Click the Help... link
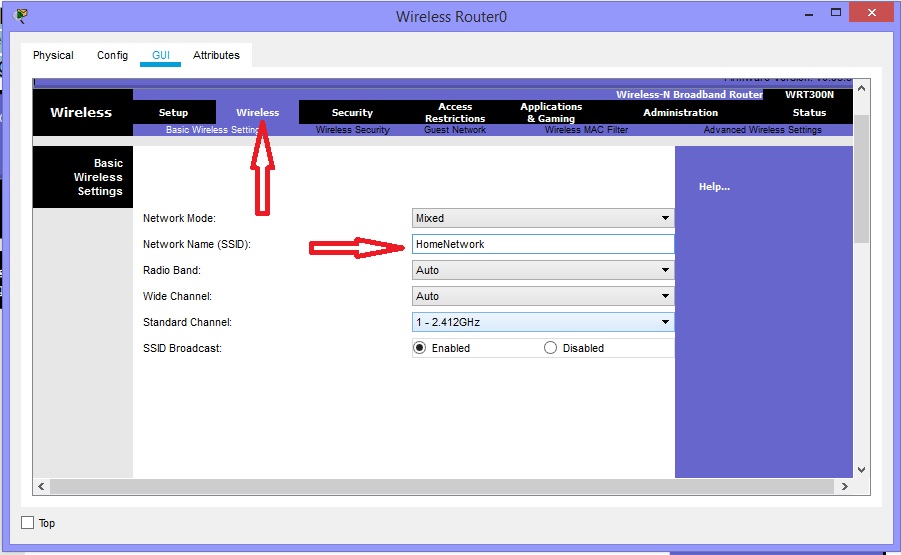This screenshot has width=901, height=555. click(x=714, y=187)
